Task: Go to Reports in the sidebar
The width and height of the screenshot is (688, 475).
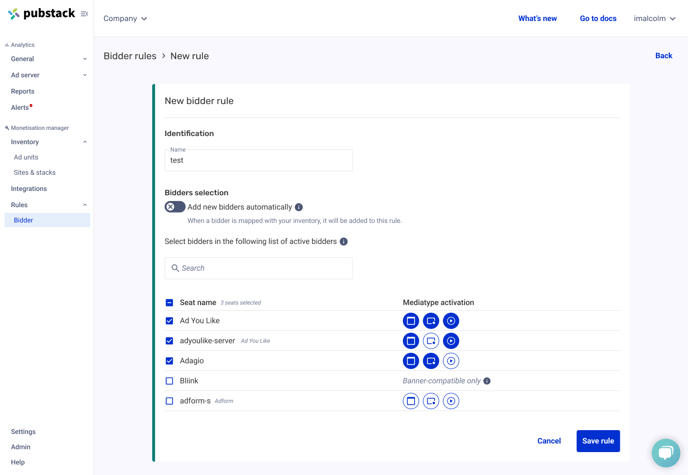Action: 23,91
